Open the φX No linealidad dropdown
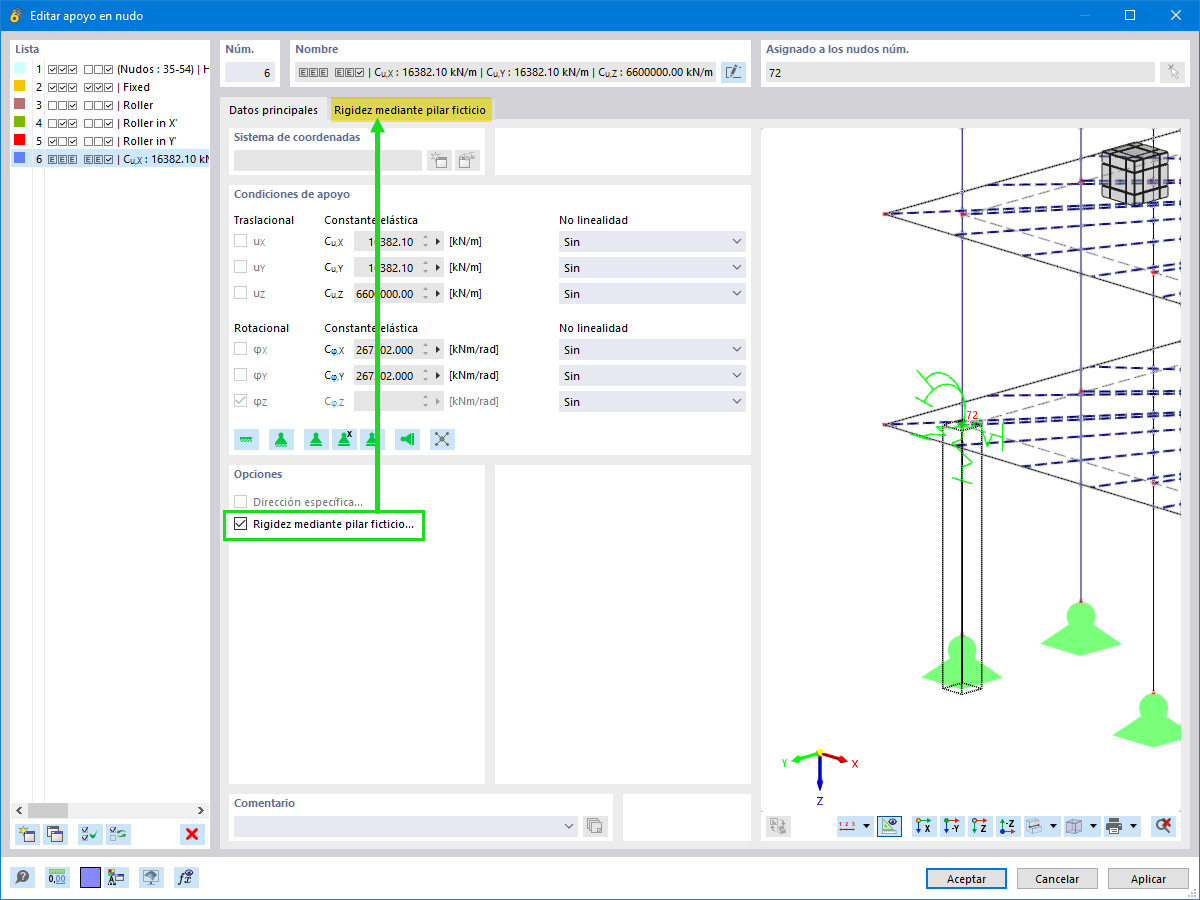The height and width of the screenshot is (900, 1200). 652,350
